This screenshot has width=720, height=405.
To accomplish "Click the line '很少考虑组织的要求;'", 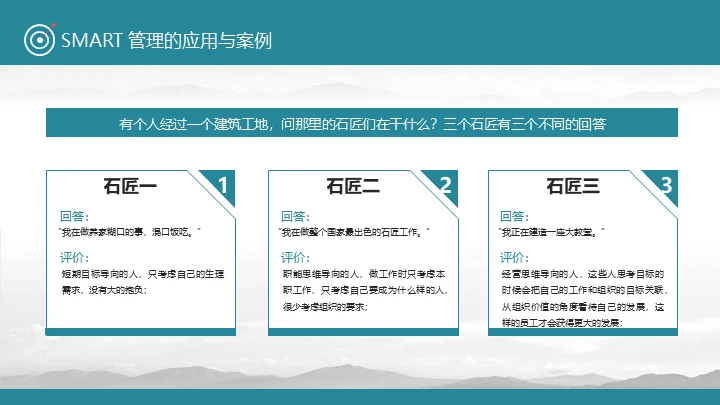I will click(x=325, y=307).
